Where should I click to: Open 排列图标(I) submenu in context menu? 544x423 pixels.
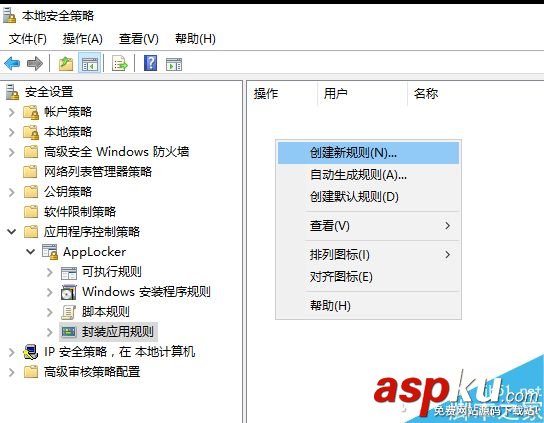point(368,255)
